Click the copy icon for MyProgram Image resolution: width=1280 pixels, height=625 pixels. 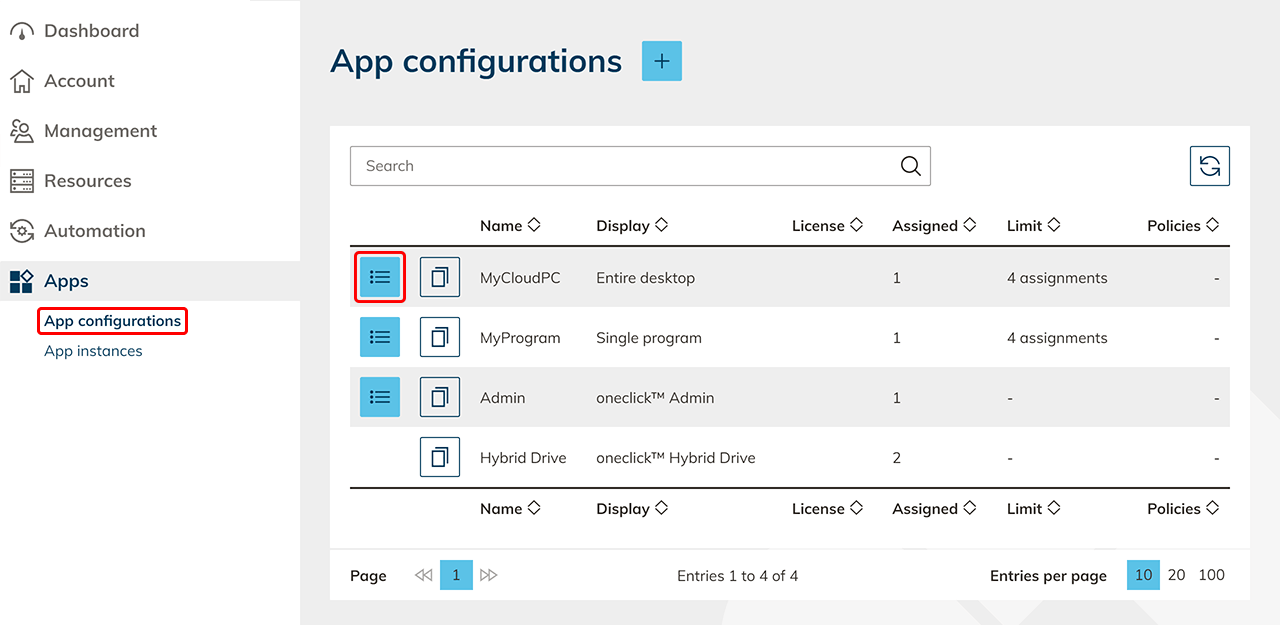440,337
